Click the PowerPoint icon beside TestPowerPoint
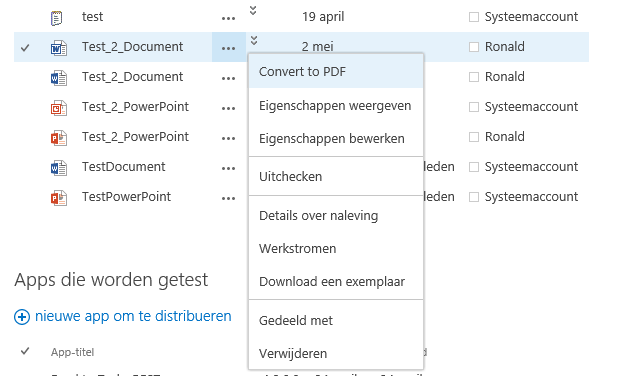This screenshot has width=620, height=376. click(x=59, y=198)
